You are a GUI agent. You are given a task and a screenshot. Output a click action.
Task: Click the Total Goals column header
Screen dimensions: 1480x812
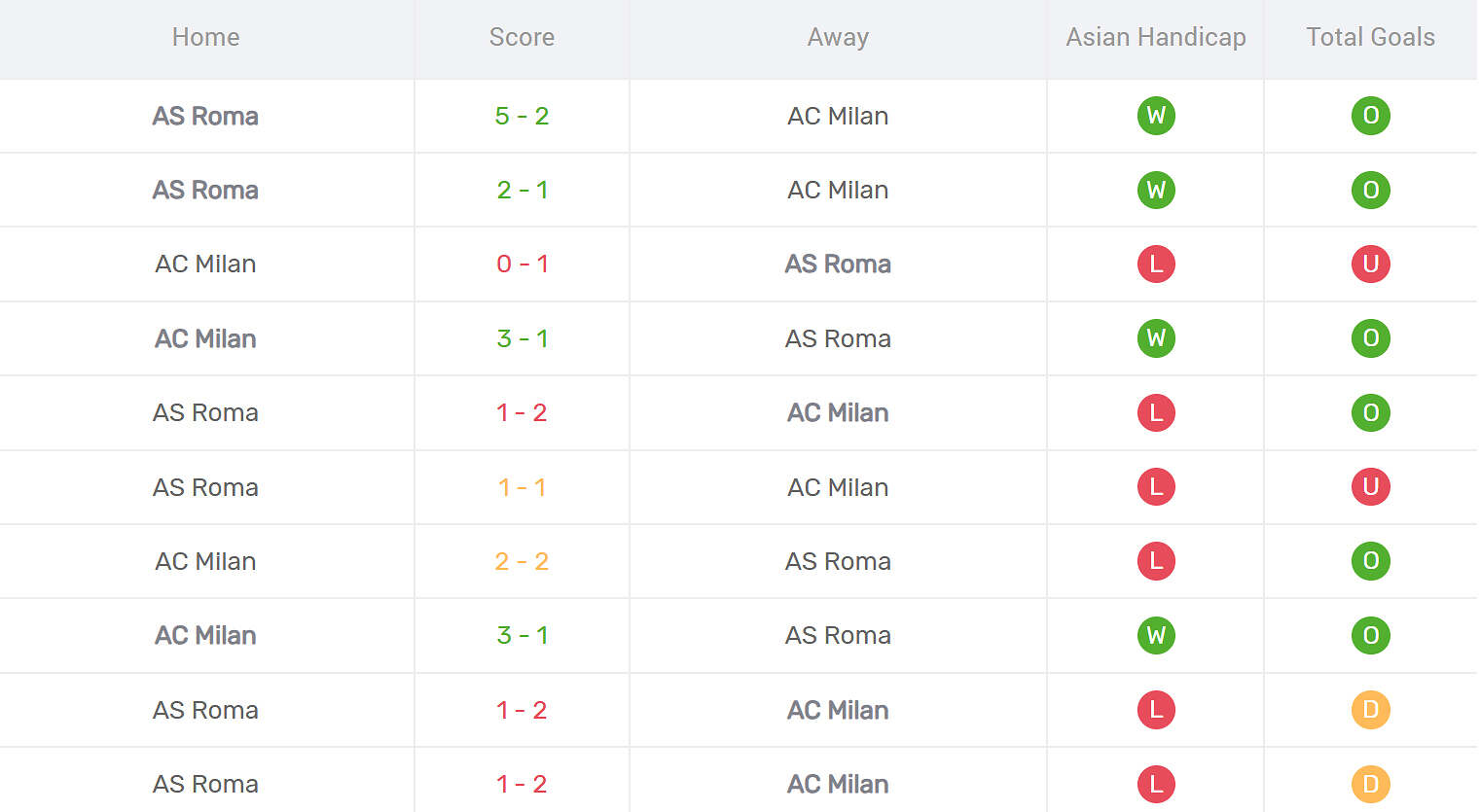pyautogui.click(x=1370, y=37)
